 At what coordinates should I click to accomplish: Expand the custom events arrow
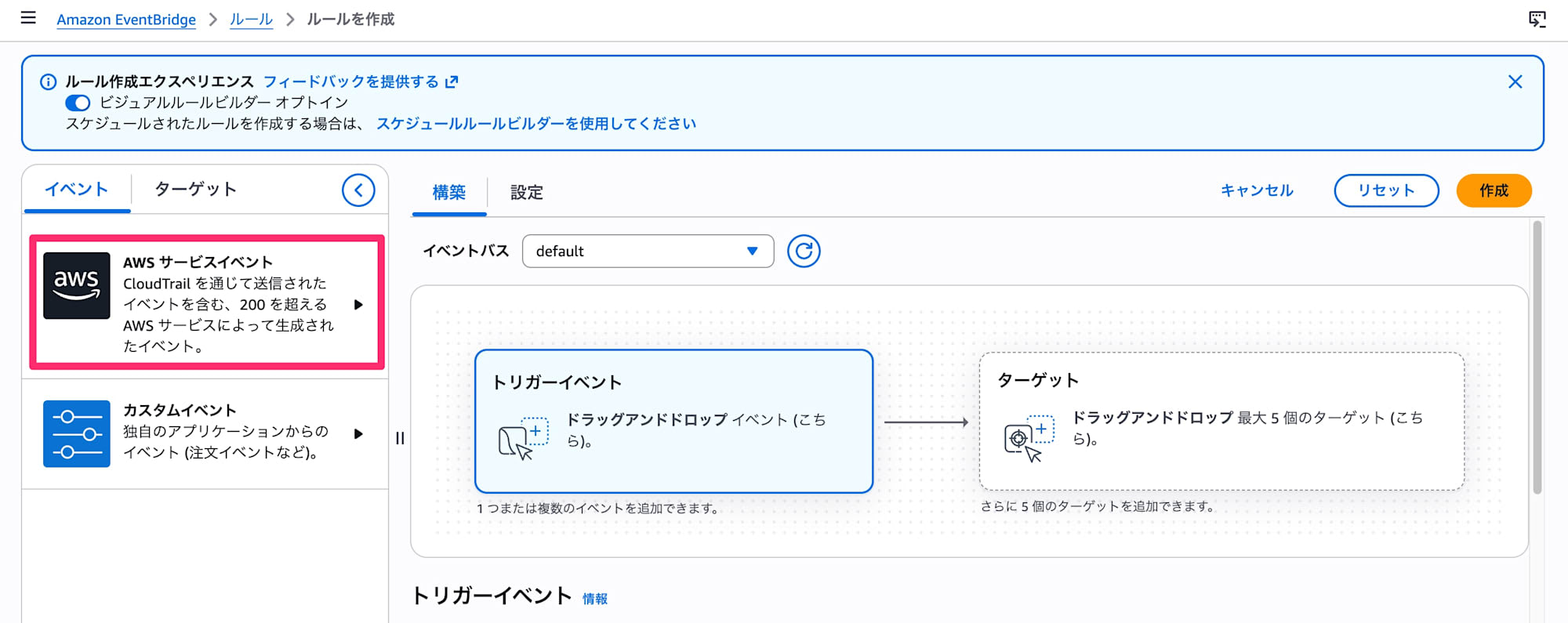tap(358, 434)
